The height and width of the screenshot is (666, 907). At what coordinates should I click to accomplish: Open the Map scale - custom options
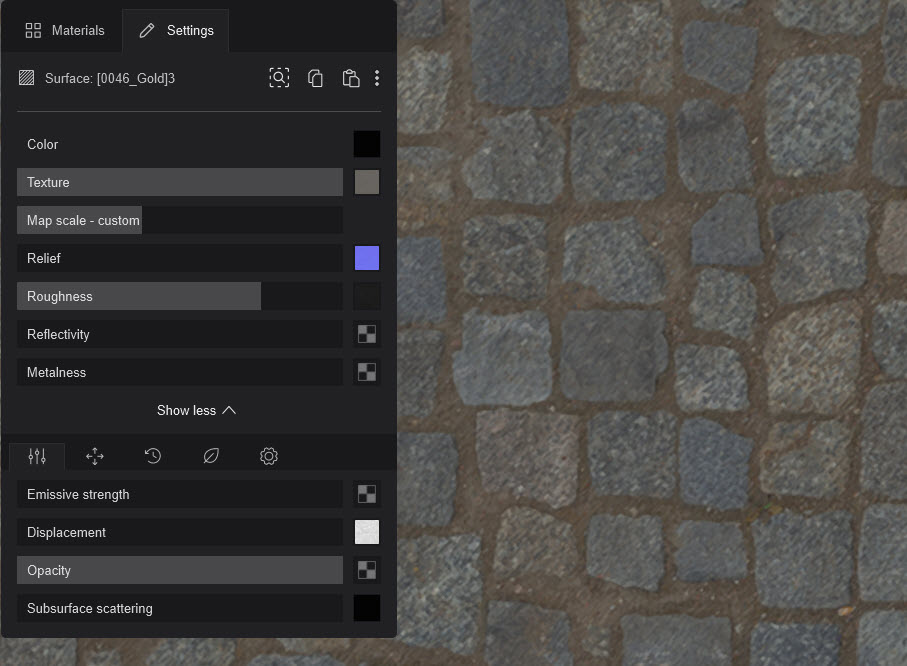click(79, 220)
